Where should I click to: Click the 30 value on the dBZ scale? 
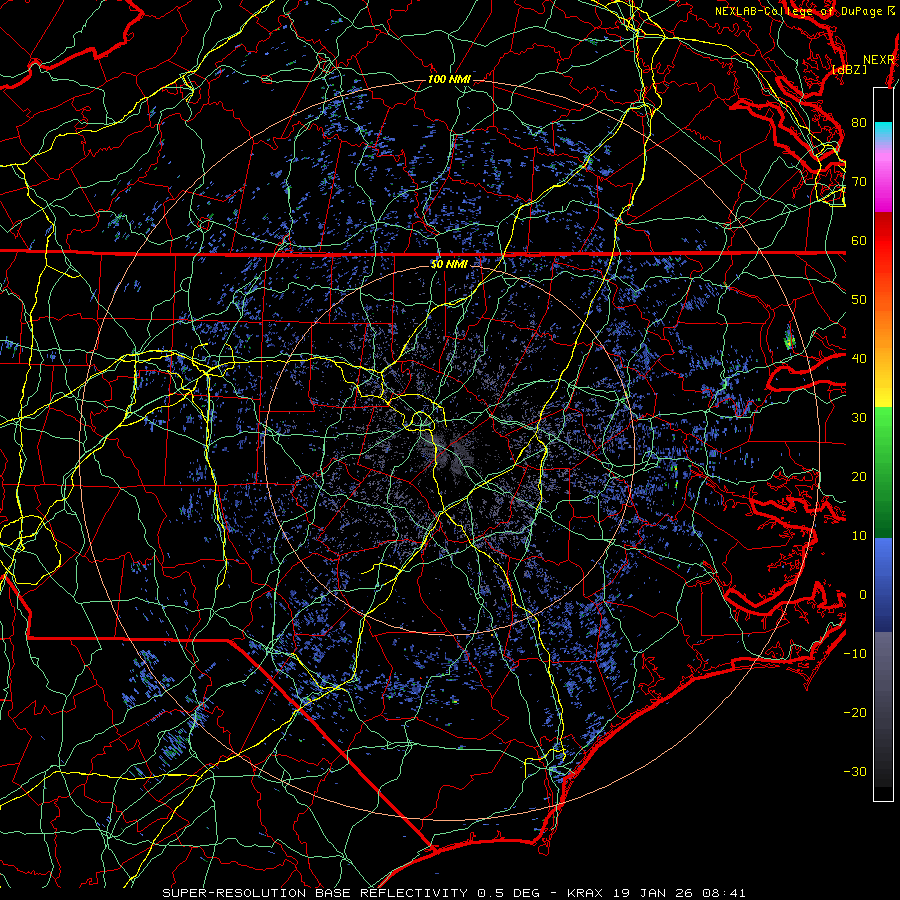point(859,418)
